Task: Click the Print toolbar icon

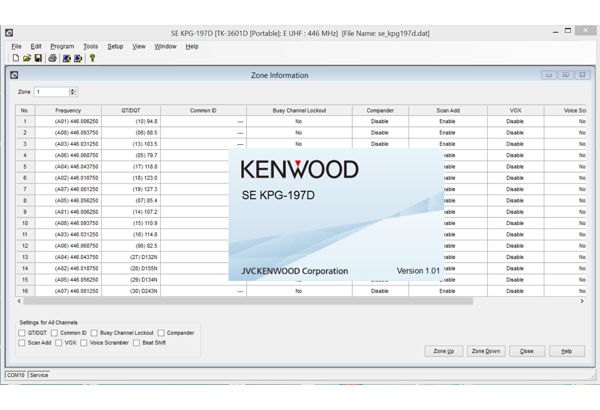Action: pyautogui.click(x=52, y=59)
